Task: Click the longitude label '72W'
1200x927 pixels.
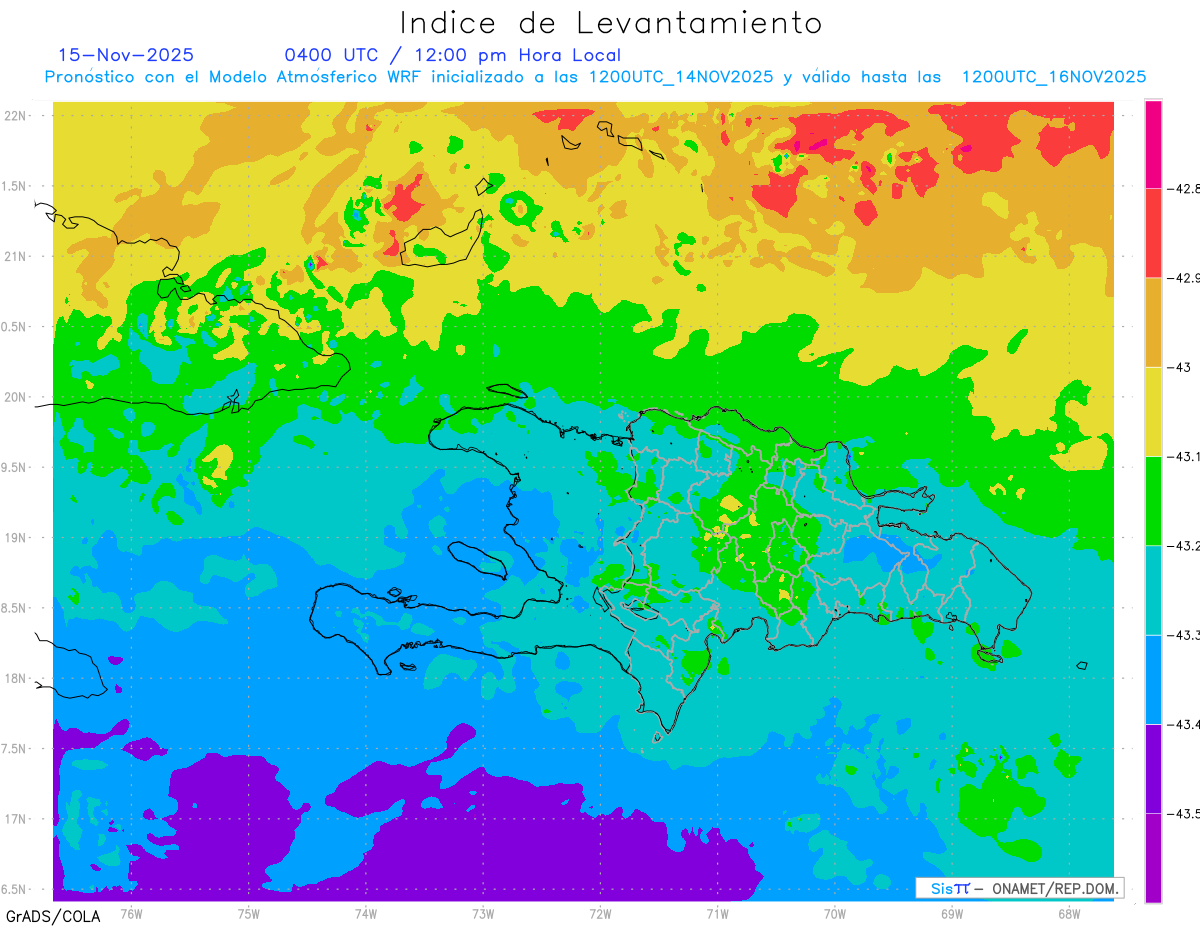Action: pyautogui.click(x=601, y=913)
